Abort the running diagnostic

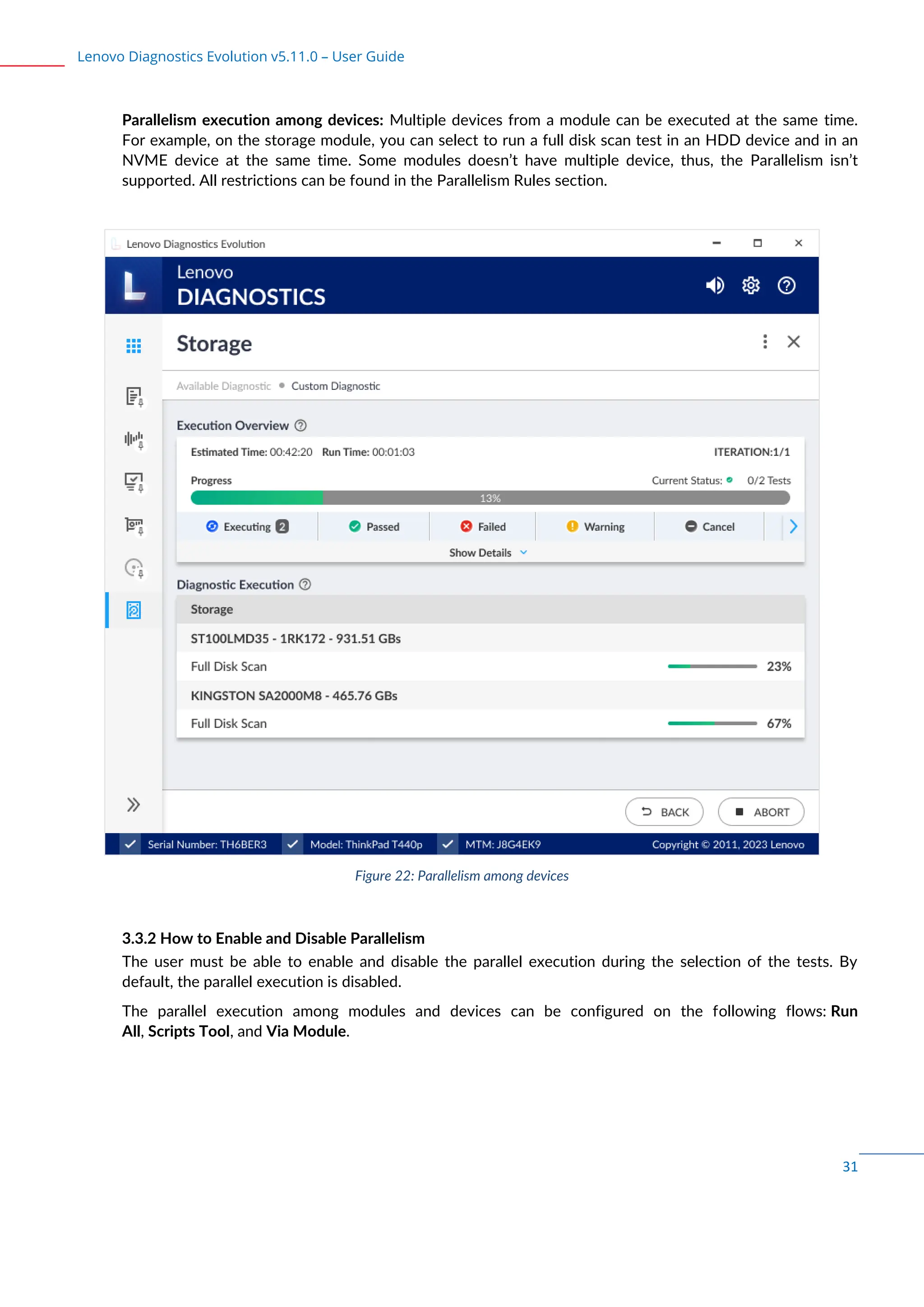coord(761,812)
